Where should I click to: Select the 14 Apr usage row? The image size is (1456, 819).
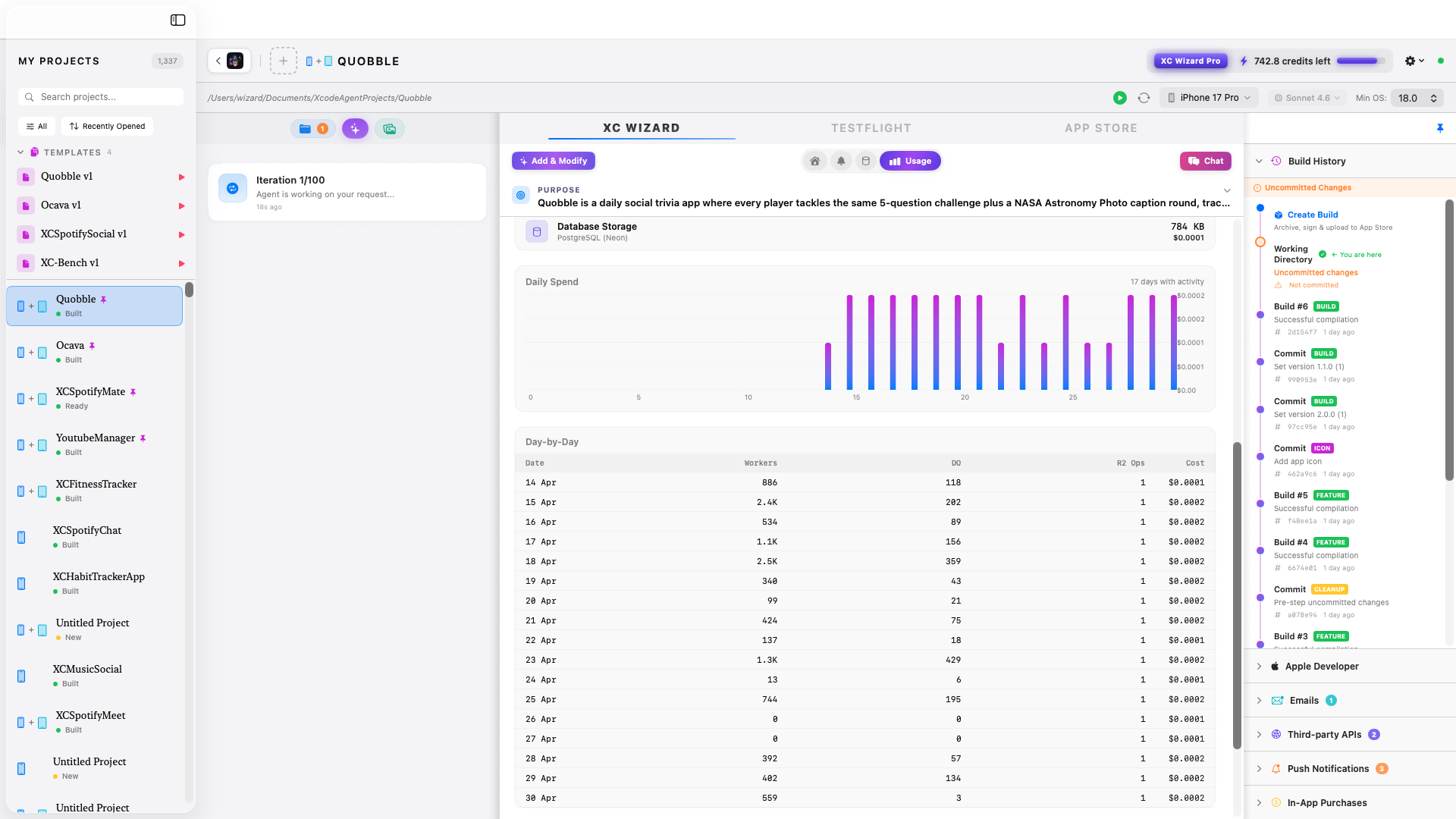864,482
